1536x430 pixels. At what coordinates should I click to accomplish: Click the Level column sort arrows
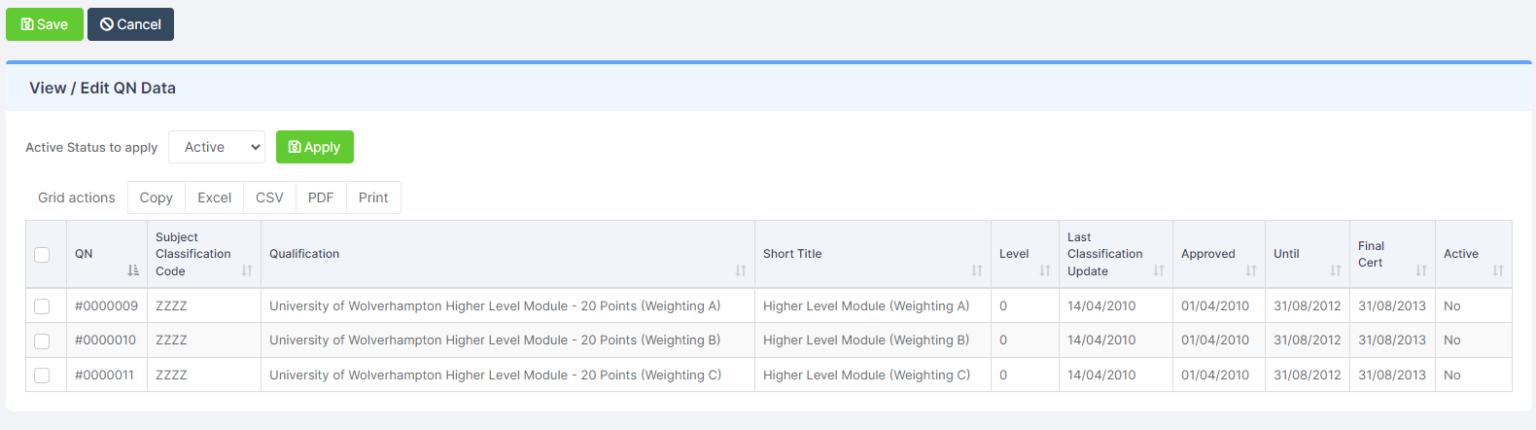1045,270
